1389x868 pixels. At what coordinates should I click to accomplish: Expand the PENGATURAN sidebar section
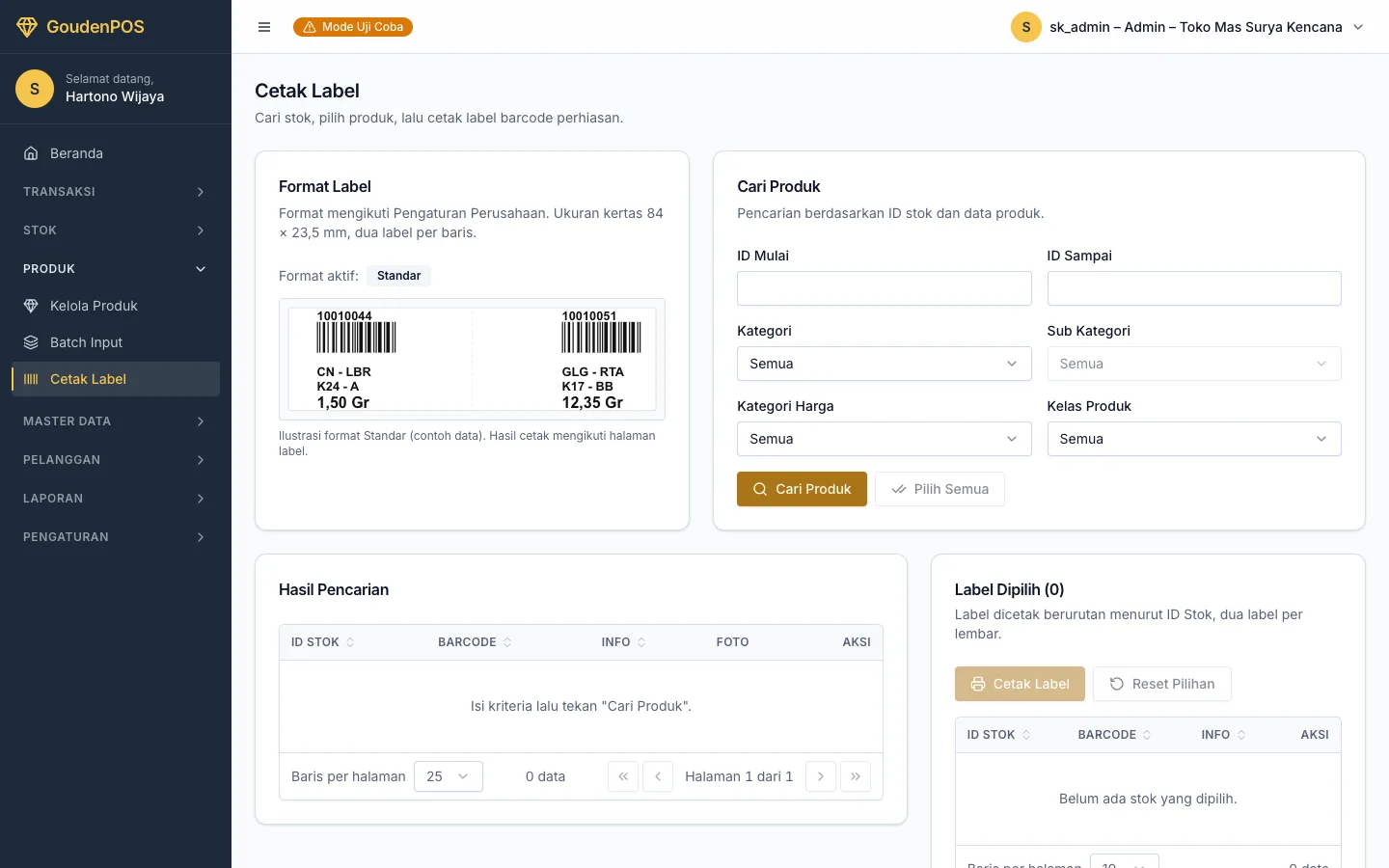coord(116,537)
